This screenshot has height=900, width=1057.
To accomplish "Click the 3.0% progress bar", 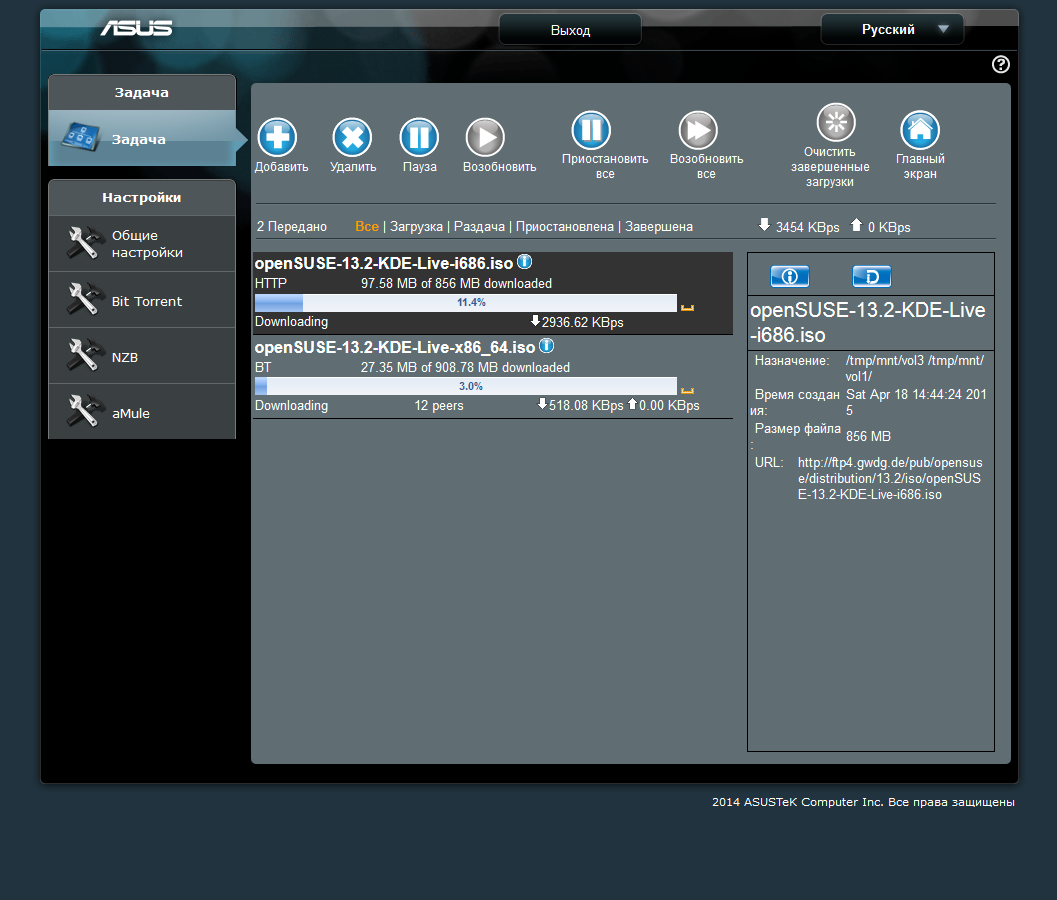I will [x=466, y=386].
